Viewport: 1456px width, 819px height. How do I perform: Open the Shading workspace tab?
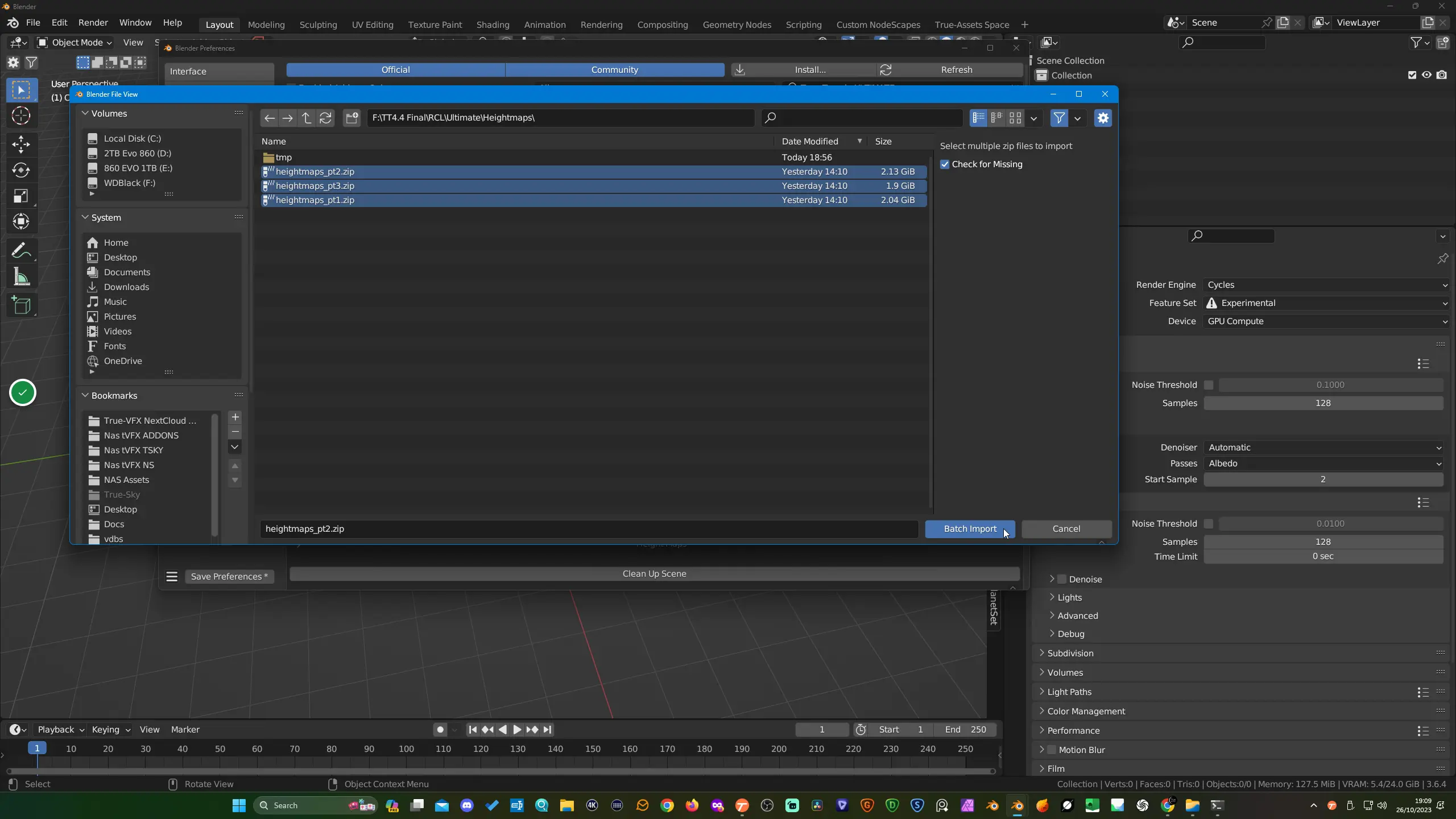coord(493,24)
